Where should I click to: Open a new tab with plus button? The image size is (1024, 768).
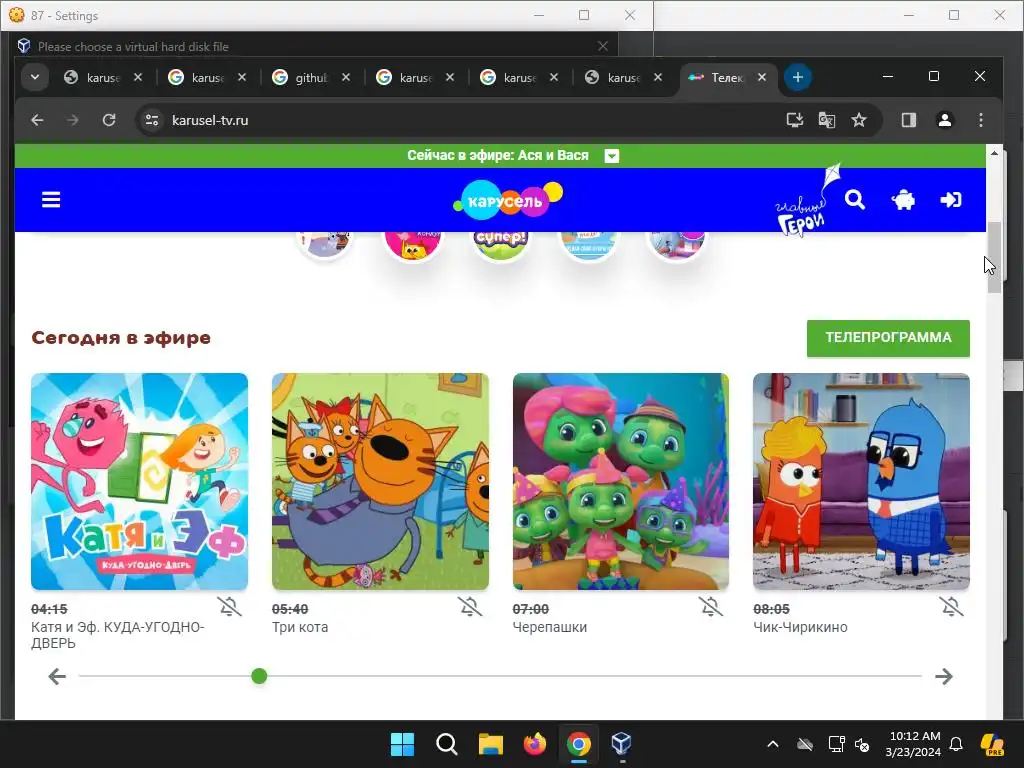coord(797,77)
